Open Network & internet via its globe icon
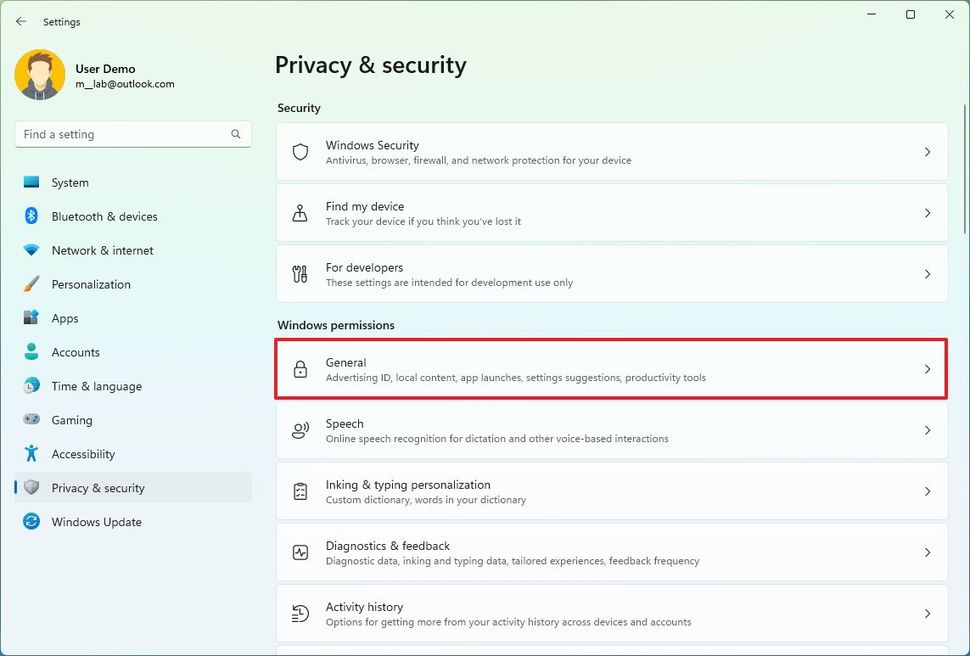The image size is (970, 656). coord(32,251)
